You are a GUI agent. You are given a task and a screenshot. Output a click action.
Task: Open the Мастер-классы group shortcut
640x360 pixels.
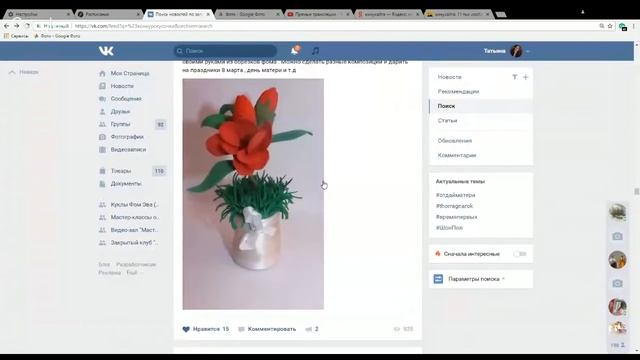[135, 217]
